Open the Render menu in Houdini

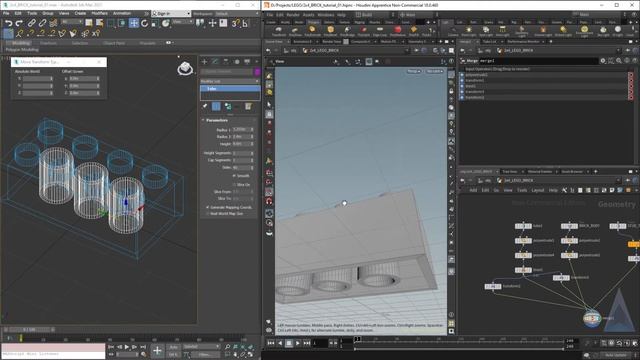(x=293, y=15)
